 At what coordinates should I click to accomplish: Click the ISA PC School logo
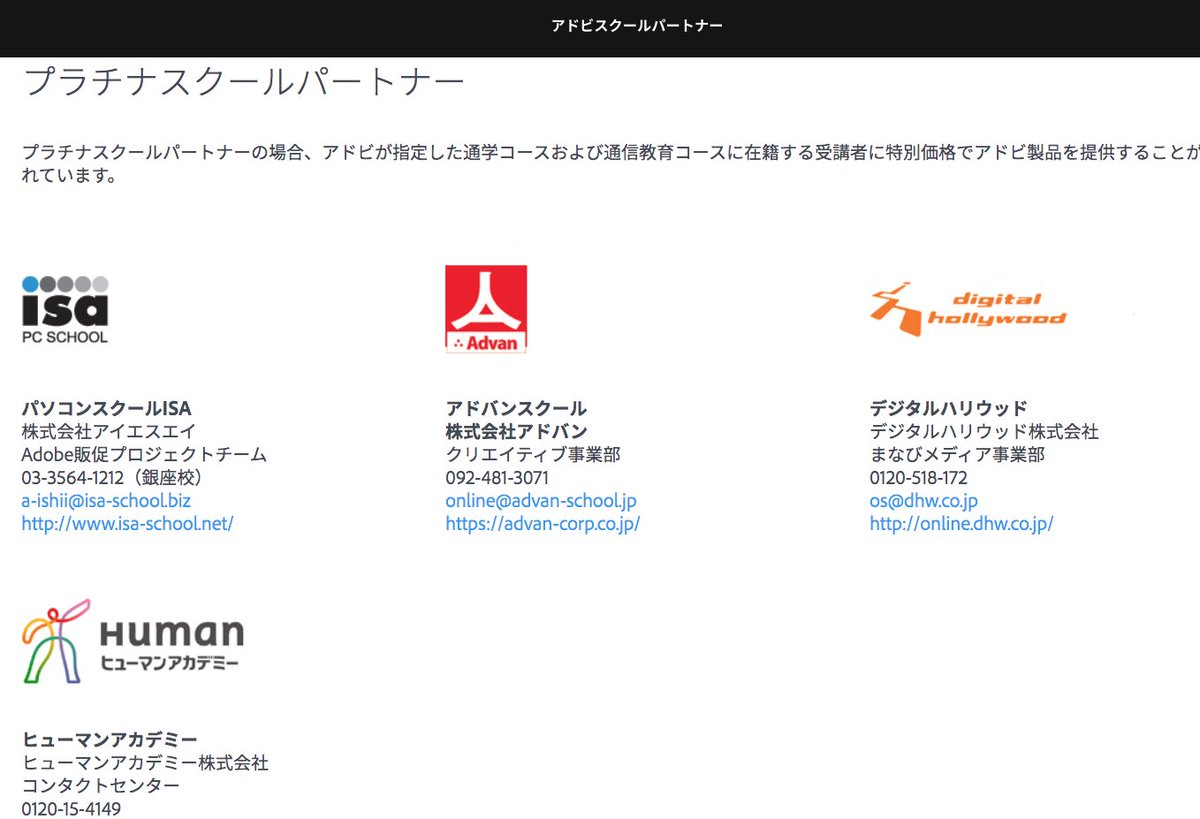pyautogui.click(x=65, y=310)
